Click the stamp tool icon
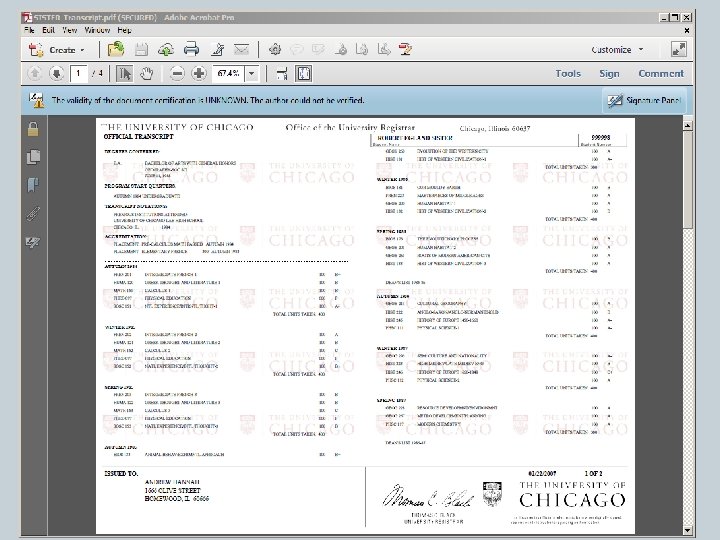720x540 pixels. coord(341,49)
